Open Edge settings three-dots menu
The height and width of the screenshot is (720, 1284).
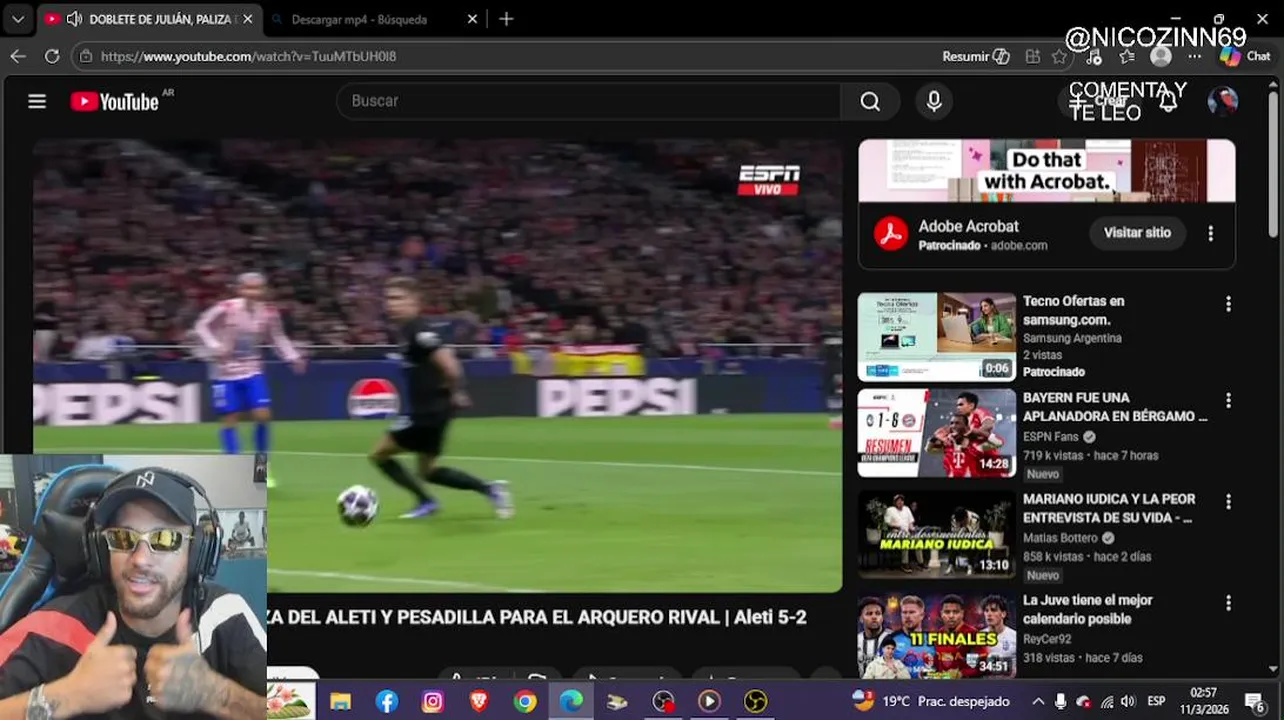tap(1194, 56)
